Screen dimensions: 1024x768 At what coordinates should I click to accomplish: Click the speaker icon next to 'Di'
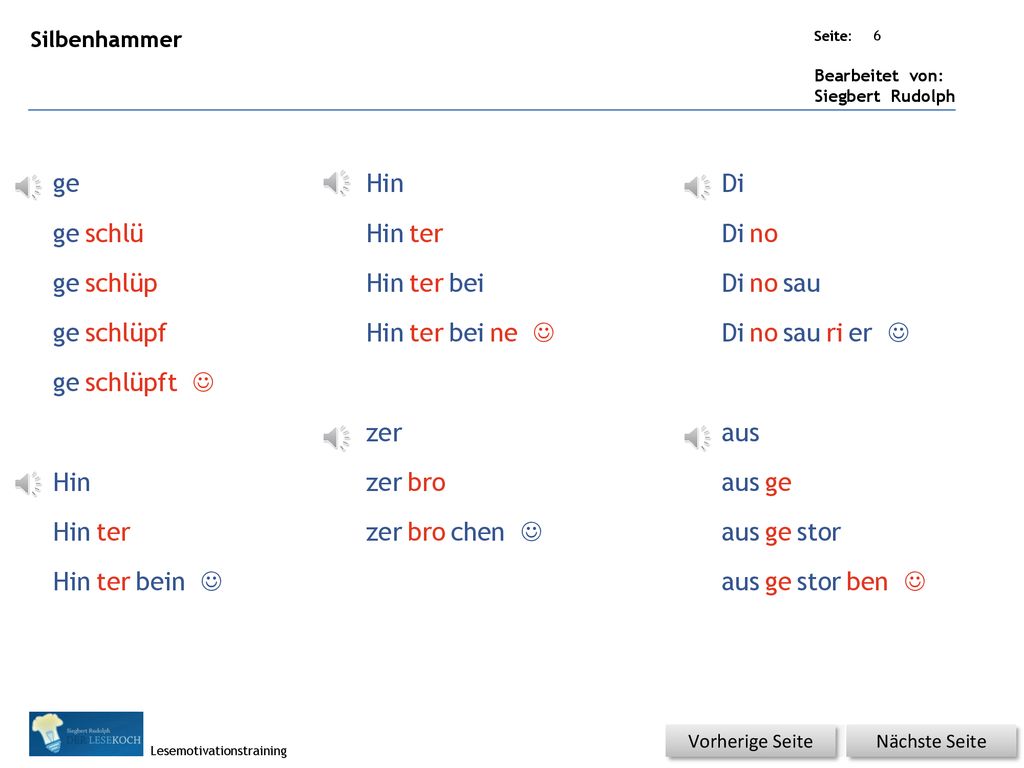click(697, 187)
